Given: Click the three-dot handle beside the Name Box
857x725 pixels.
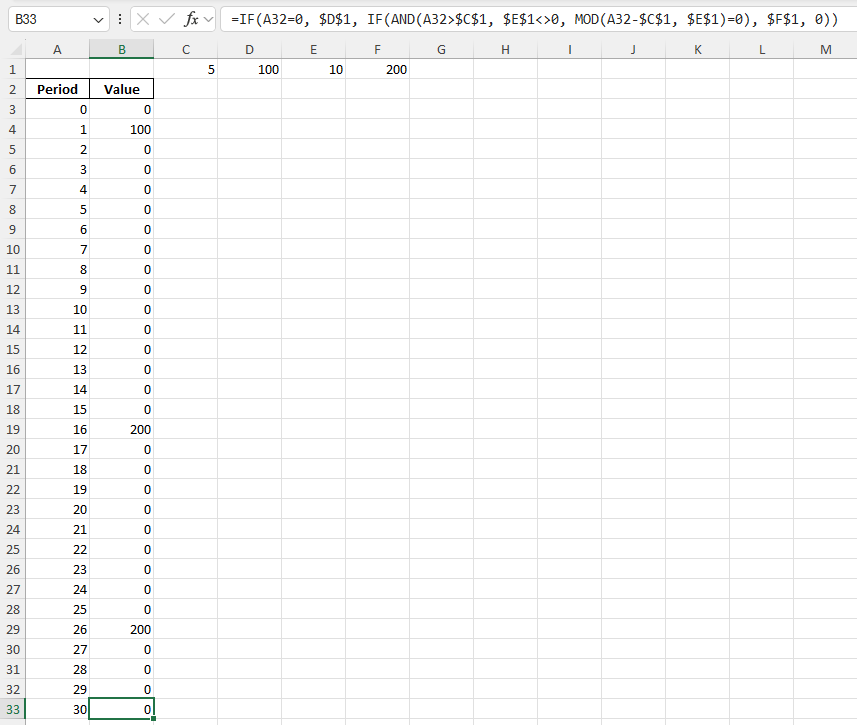Looking at the screenshot, I should click(120, 20).
